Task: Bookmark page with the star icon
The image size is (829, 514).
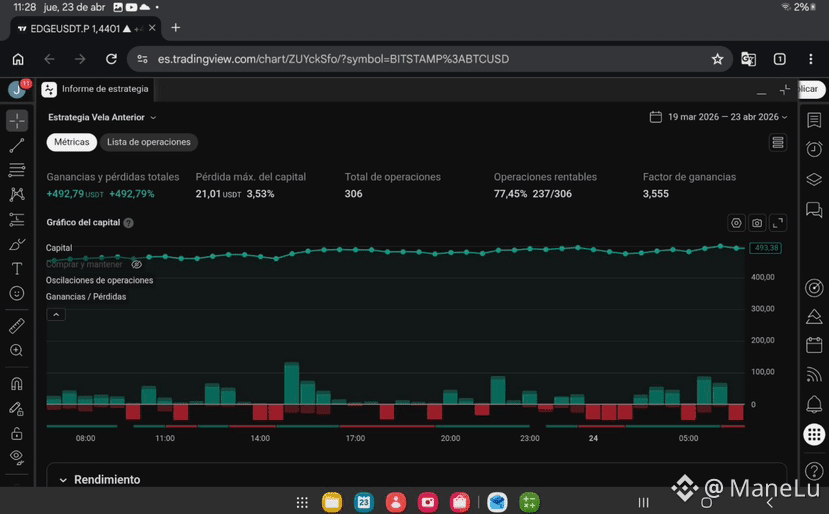Action: tap(717, 59)
